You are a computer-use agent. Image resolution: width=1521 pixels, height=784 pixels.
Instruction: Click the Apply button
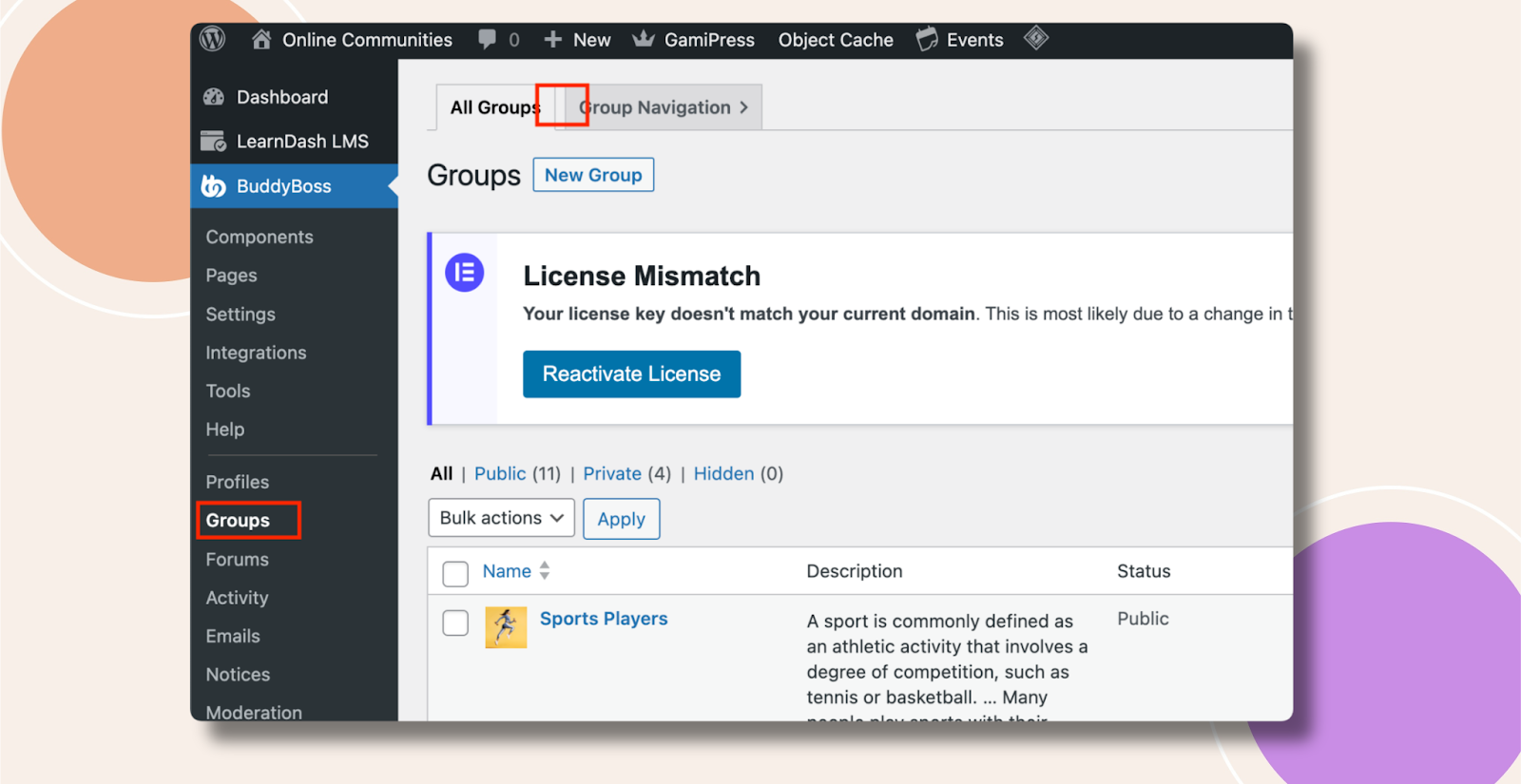[622, 519]
